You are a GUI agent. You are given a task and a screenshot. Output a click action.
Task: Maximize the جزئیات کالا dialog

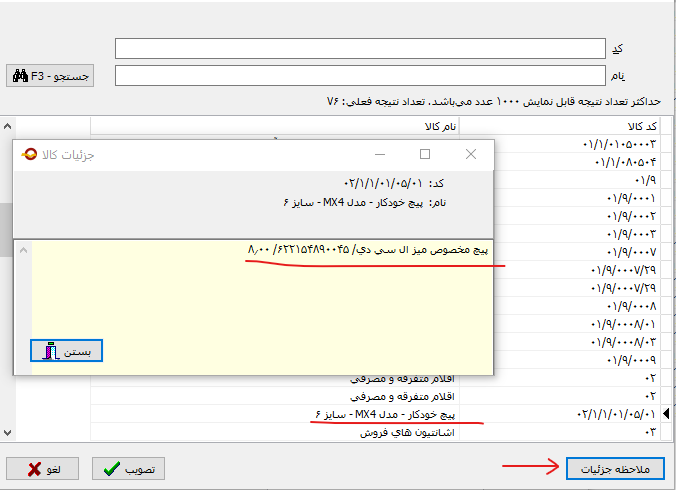pyautogui.click(x=425, y=154)
